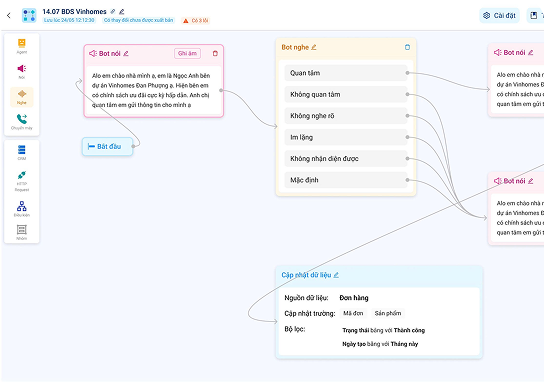Click the Im lặng connector dot

pyautogui.click(x=407, y=137)
